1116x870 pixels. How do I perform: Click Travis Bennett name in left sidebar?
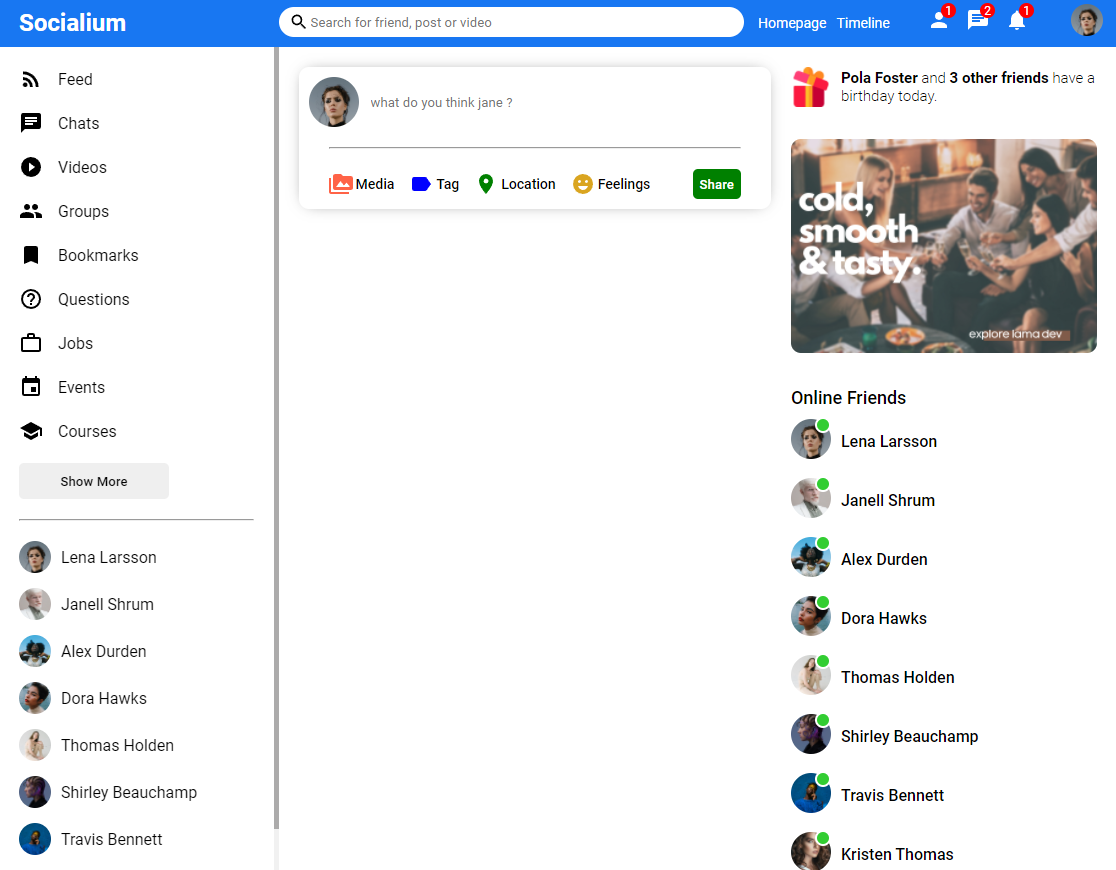[x=112, y=839]
